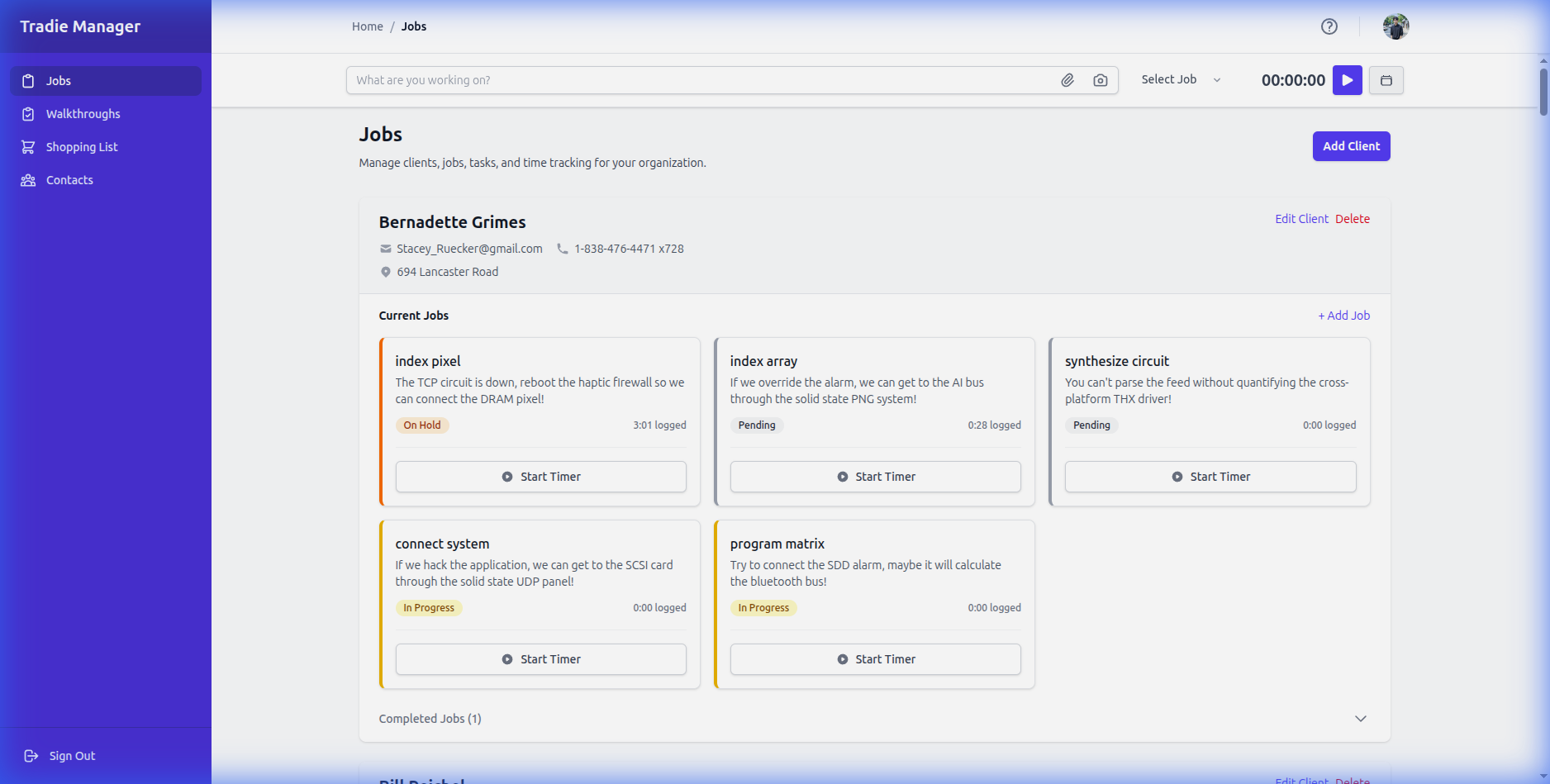Image resolution: width=1550 pixels, height=784 pixels.
Task: Navigate to Home via the breadcrumb
Action: 367,26
